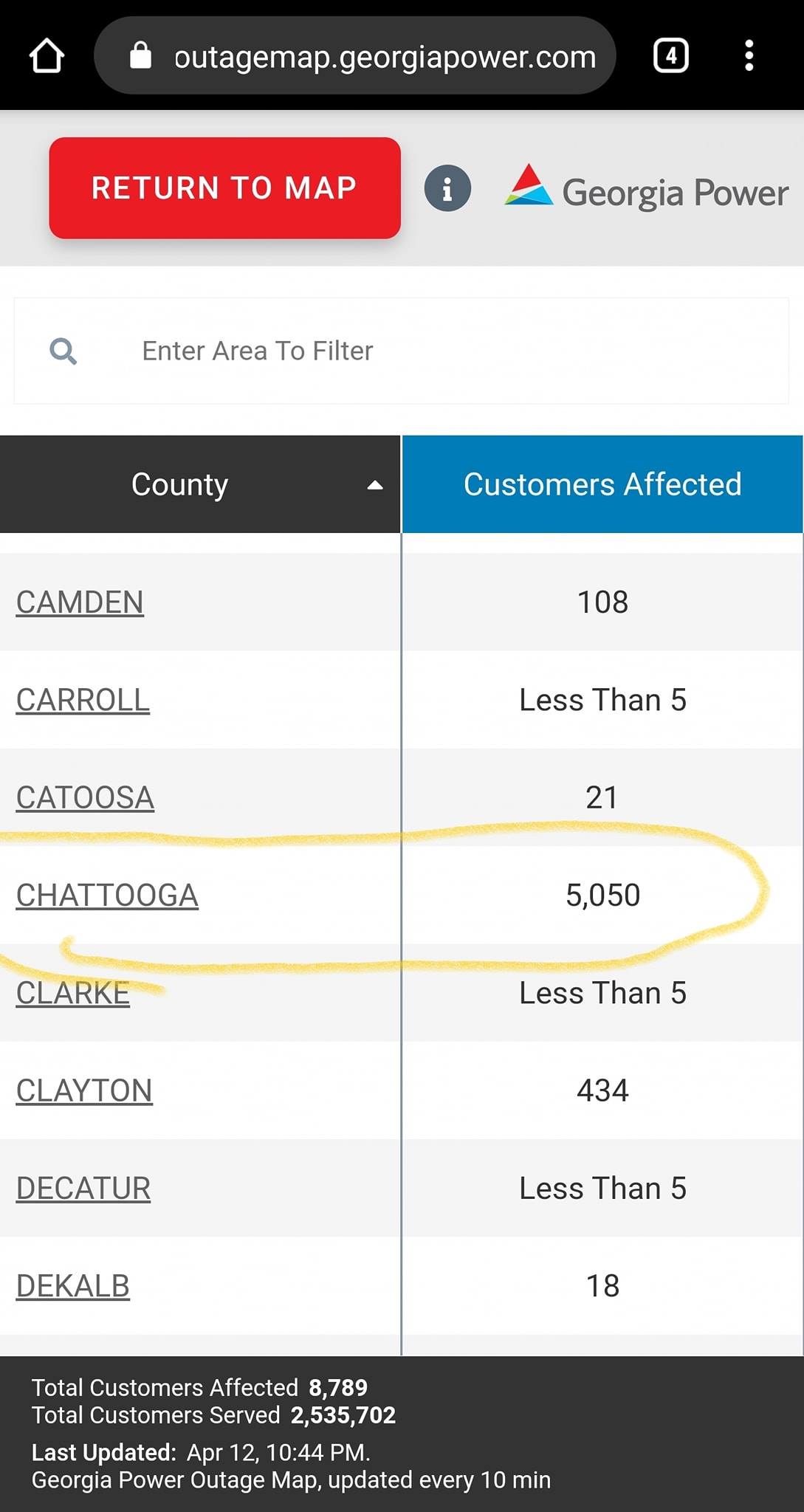This screenshot has width=804, height=1512.
Task: Open the CARROLL county link
Action: point(83,700)
